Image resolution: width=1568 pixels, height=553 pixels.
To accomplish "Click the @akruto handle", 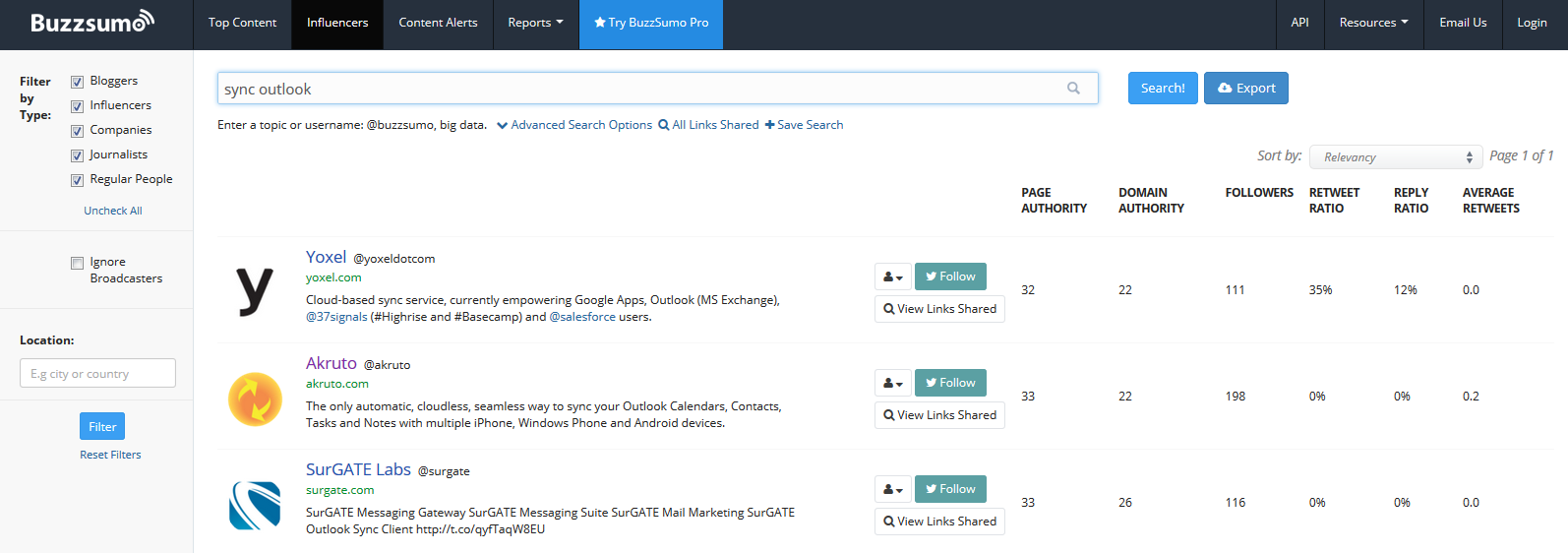I will pyautogui.click(x=387, y=365).
